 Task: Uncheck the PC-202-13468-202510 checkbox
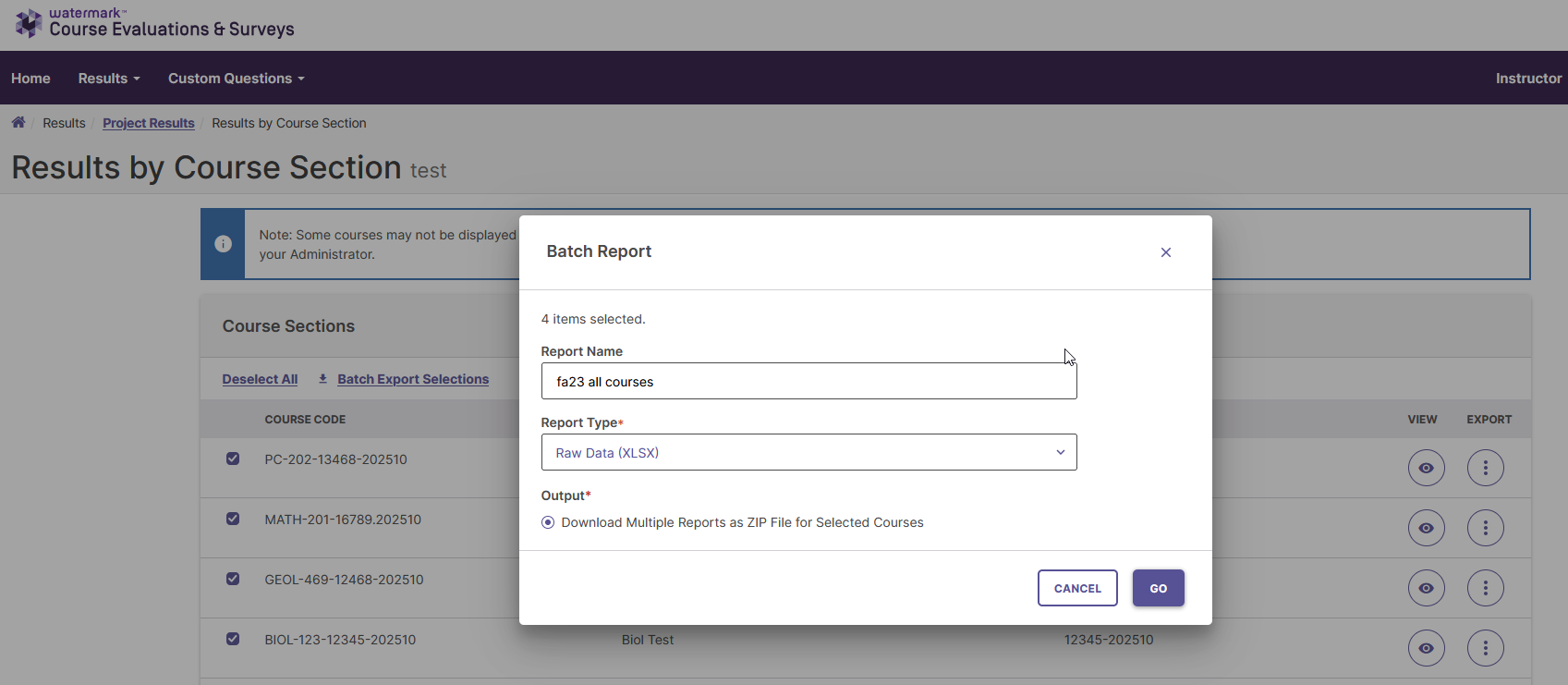pos(233,459)
